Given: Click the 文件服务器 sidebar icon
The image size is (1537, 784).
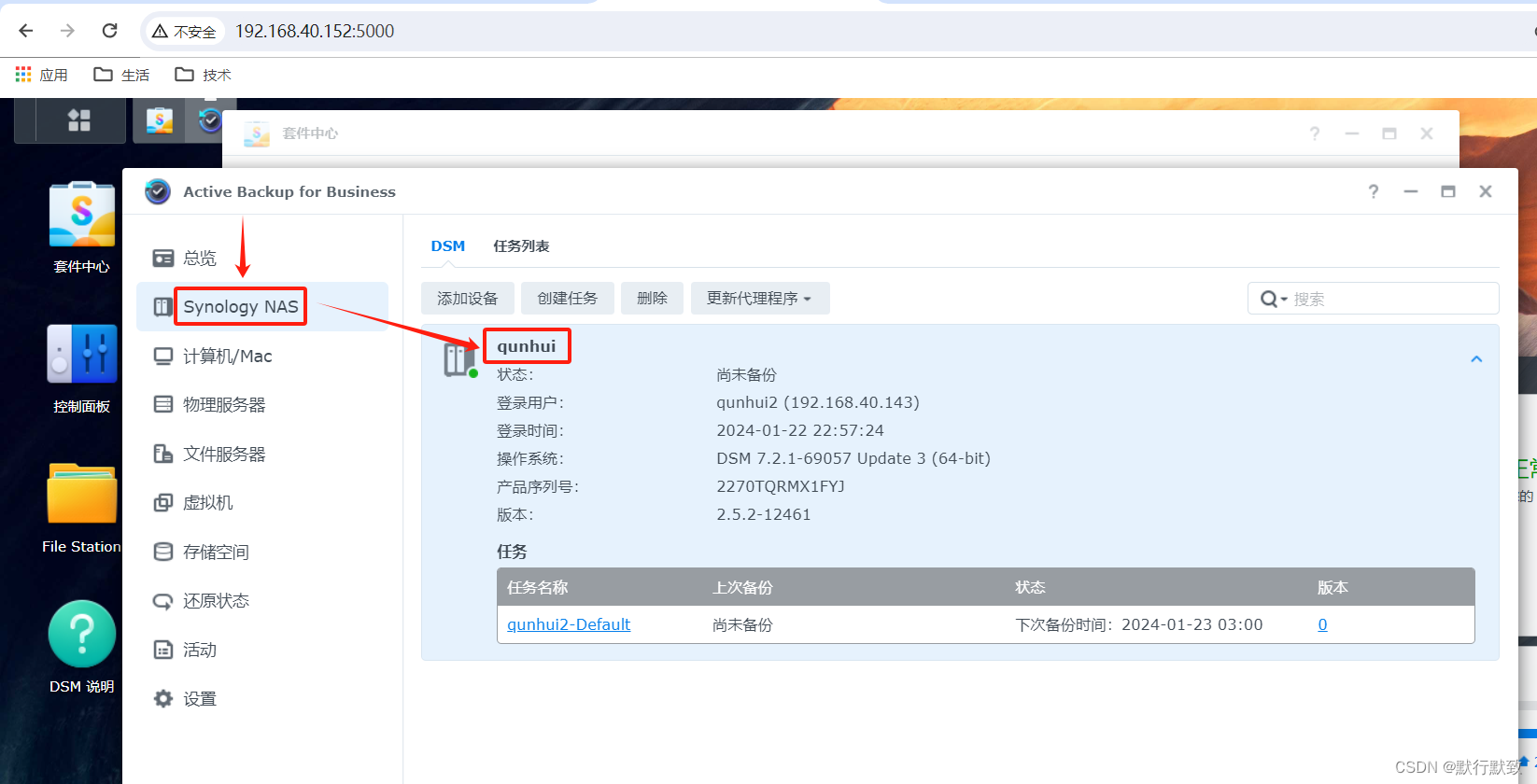Looking at the screenshot, I should 163,454.
